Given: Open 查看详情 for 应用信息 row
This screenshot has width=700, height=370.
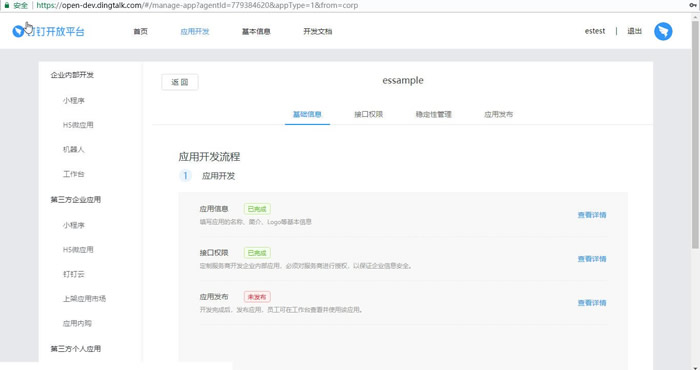Looking at the screenshot, I should point(592,215).
